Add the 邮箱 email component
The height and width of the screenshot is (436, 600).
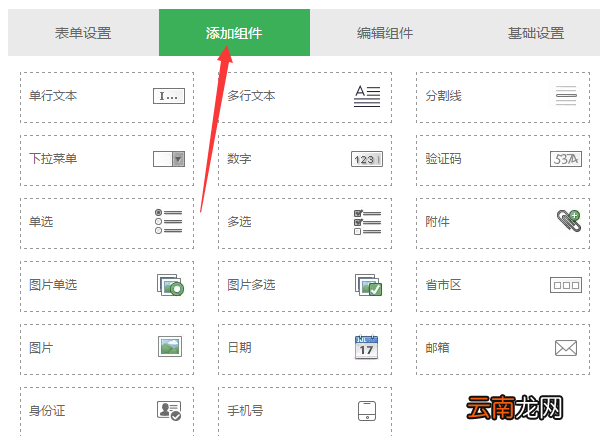click(503, 349)
